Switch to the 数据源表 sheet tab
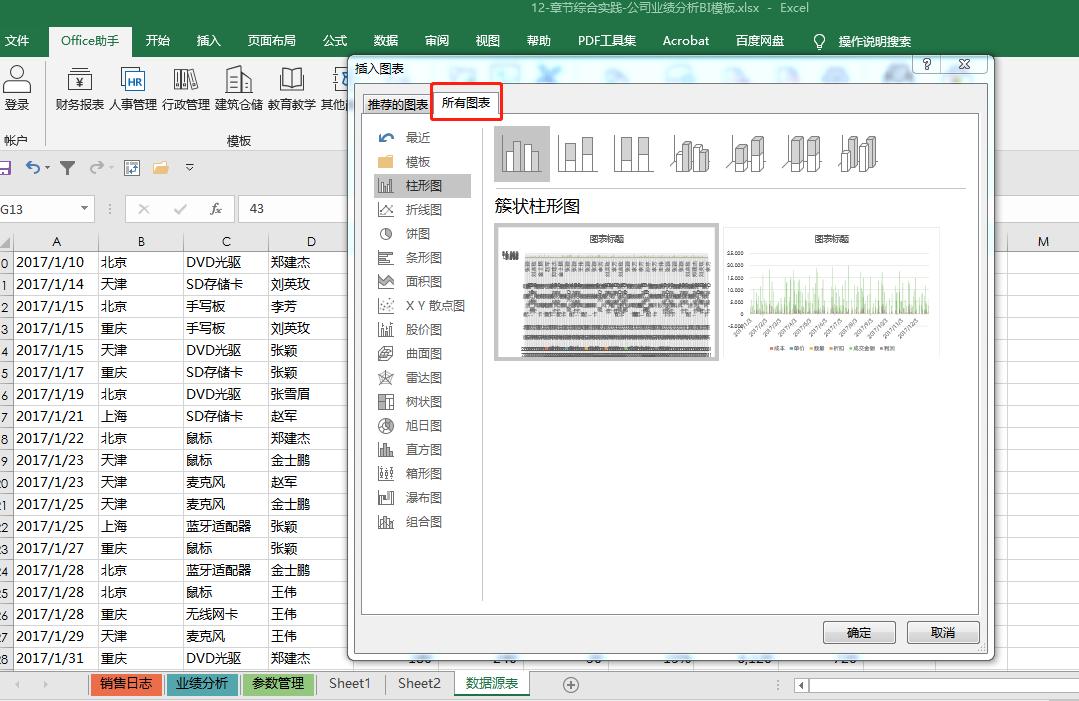 (491, 684)
